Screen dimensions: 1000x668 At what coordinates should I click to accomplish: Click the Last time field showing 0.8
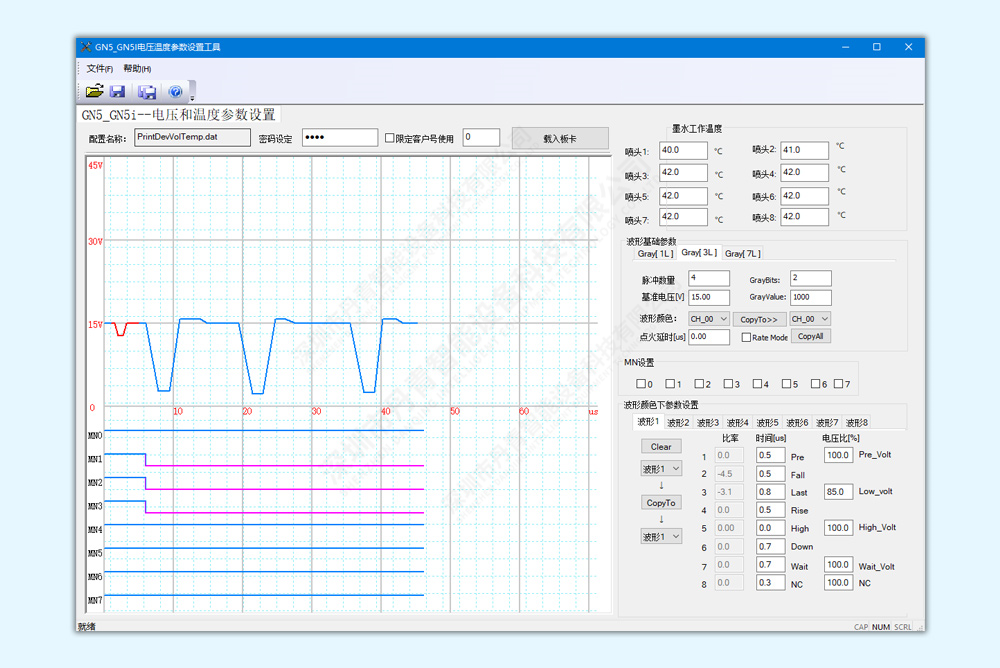pyautogui.click(x=770, y=492)
